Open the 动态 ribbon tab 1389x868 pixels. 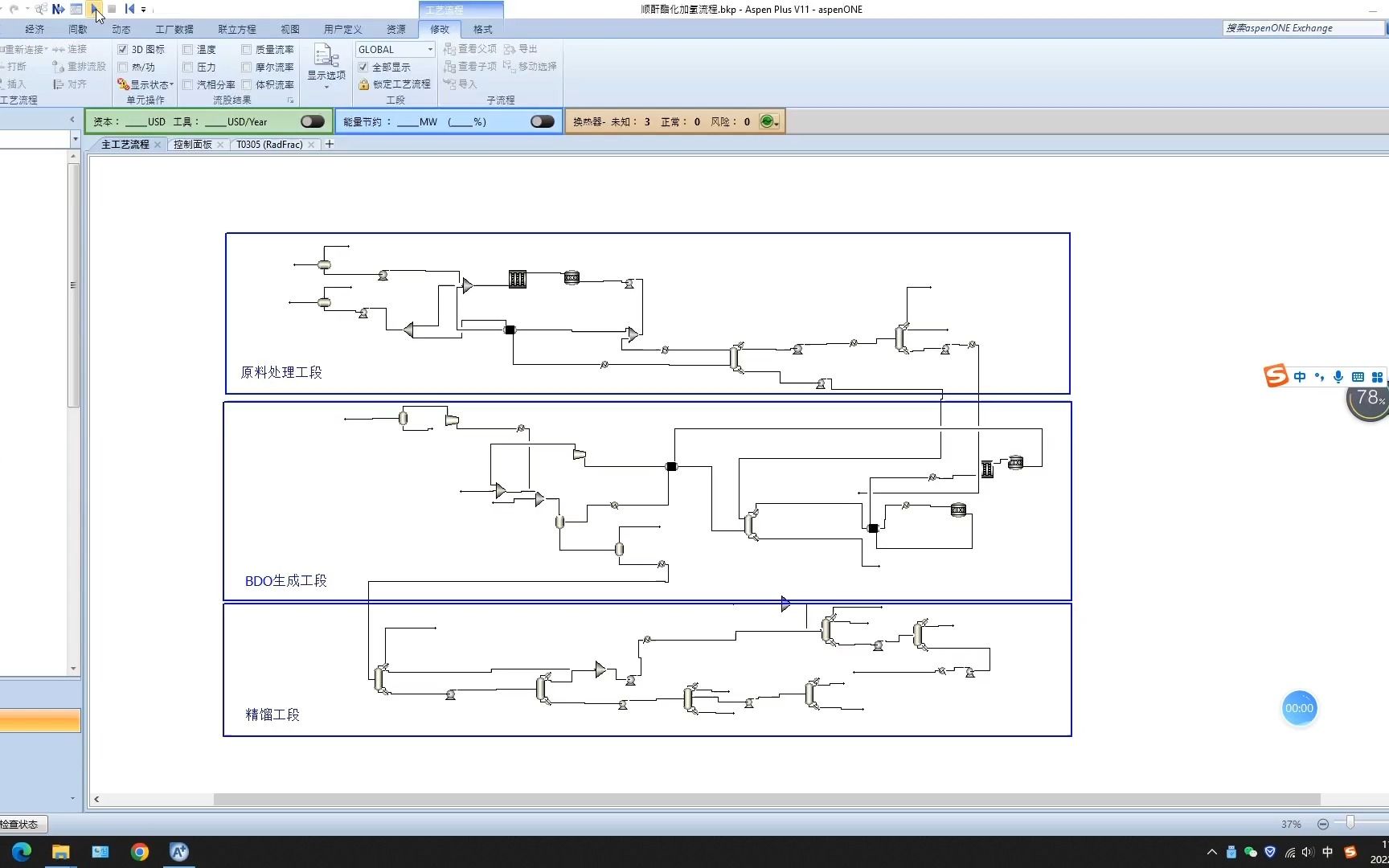click(x=121, y=29)
